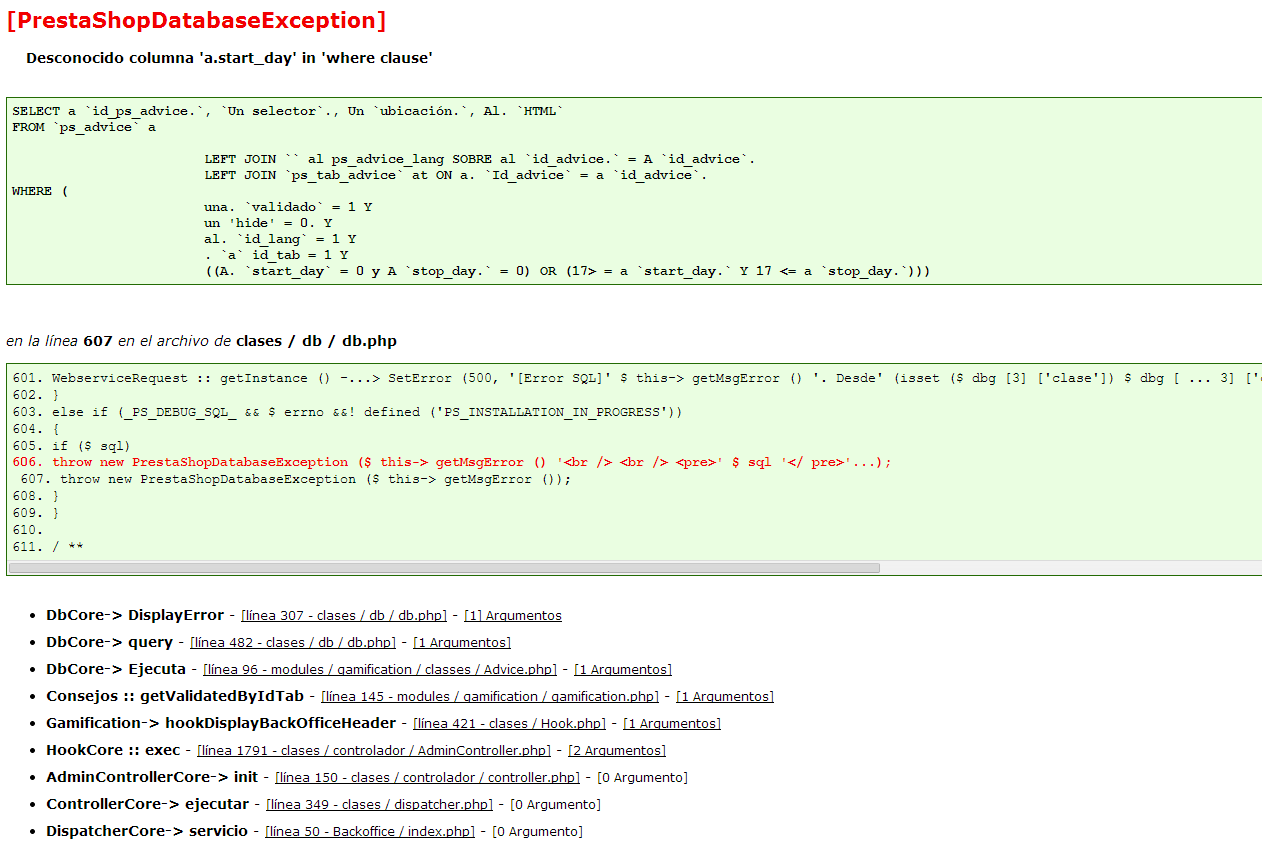Viewport: 1262px width, 843px height.
Task: Open link línea 421 - clases / Hook.php
Action: 510,724
